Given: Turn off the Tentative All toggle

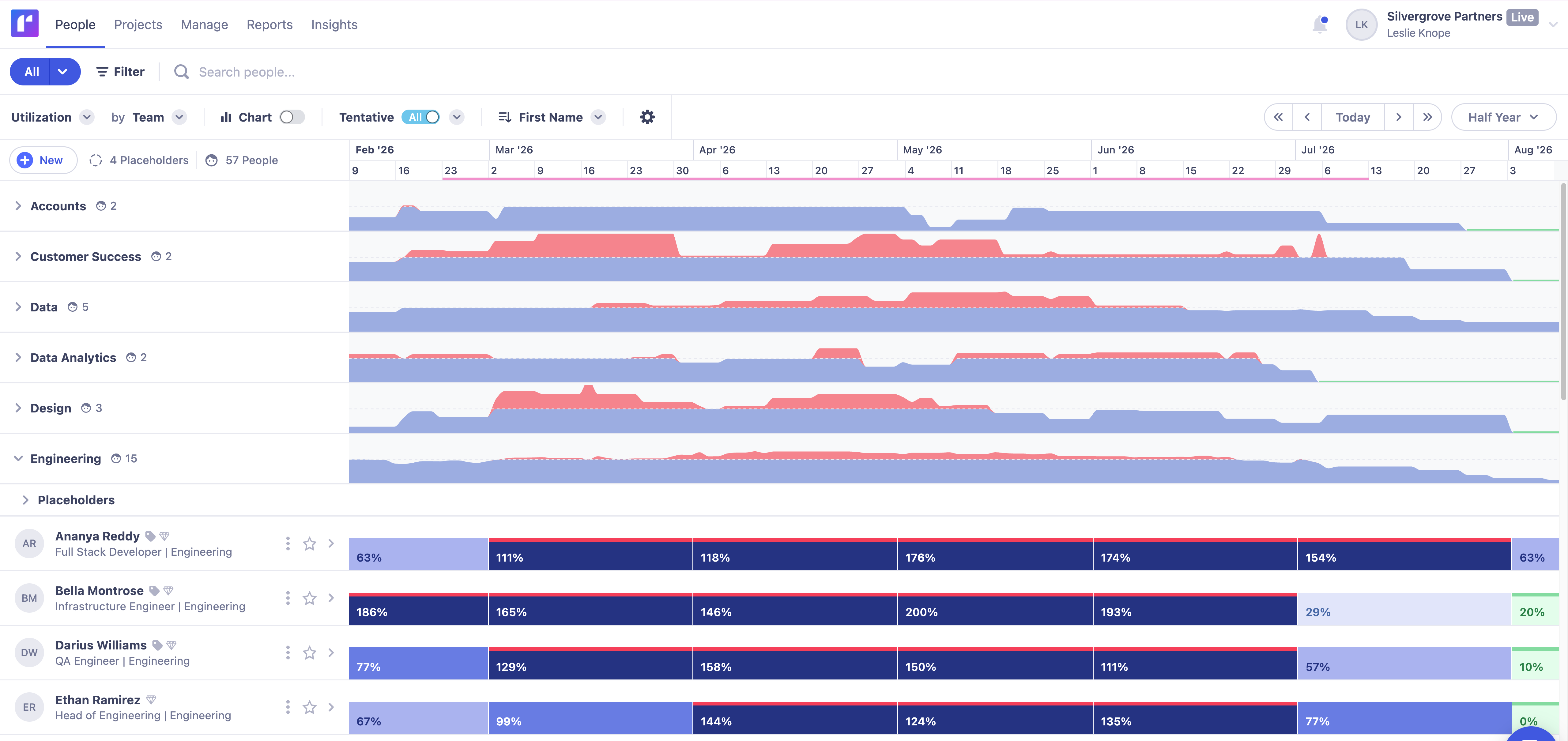Looking at the screenshot, I should [x=421, y=117].
